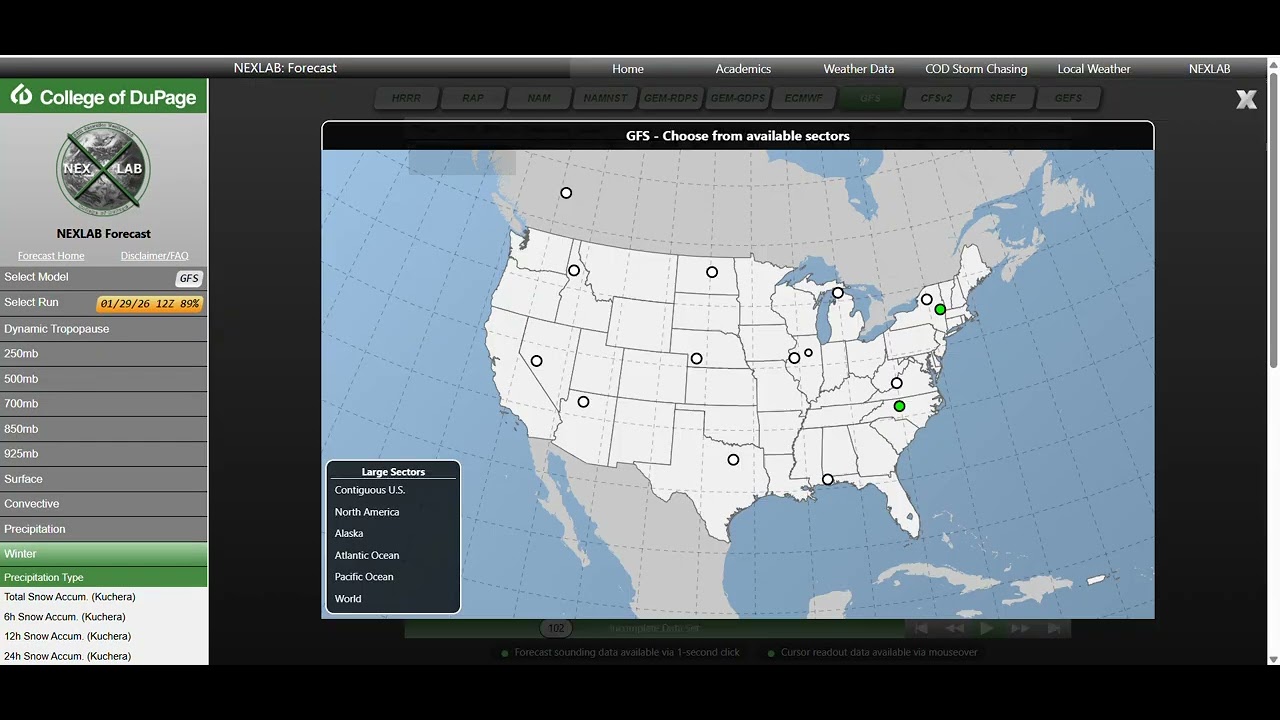Switch to the ECMWF model tab
1280x720 pixels.
[x=804, y=98]
